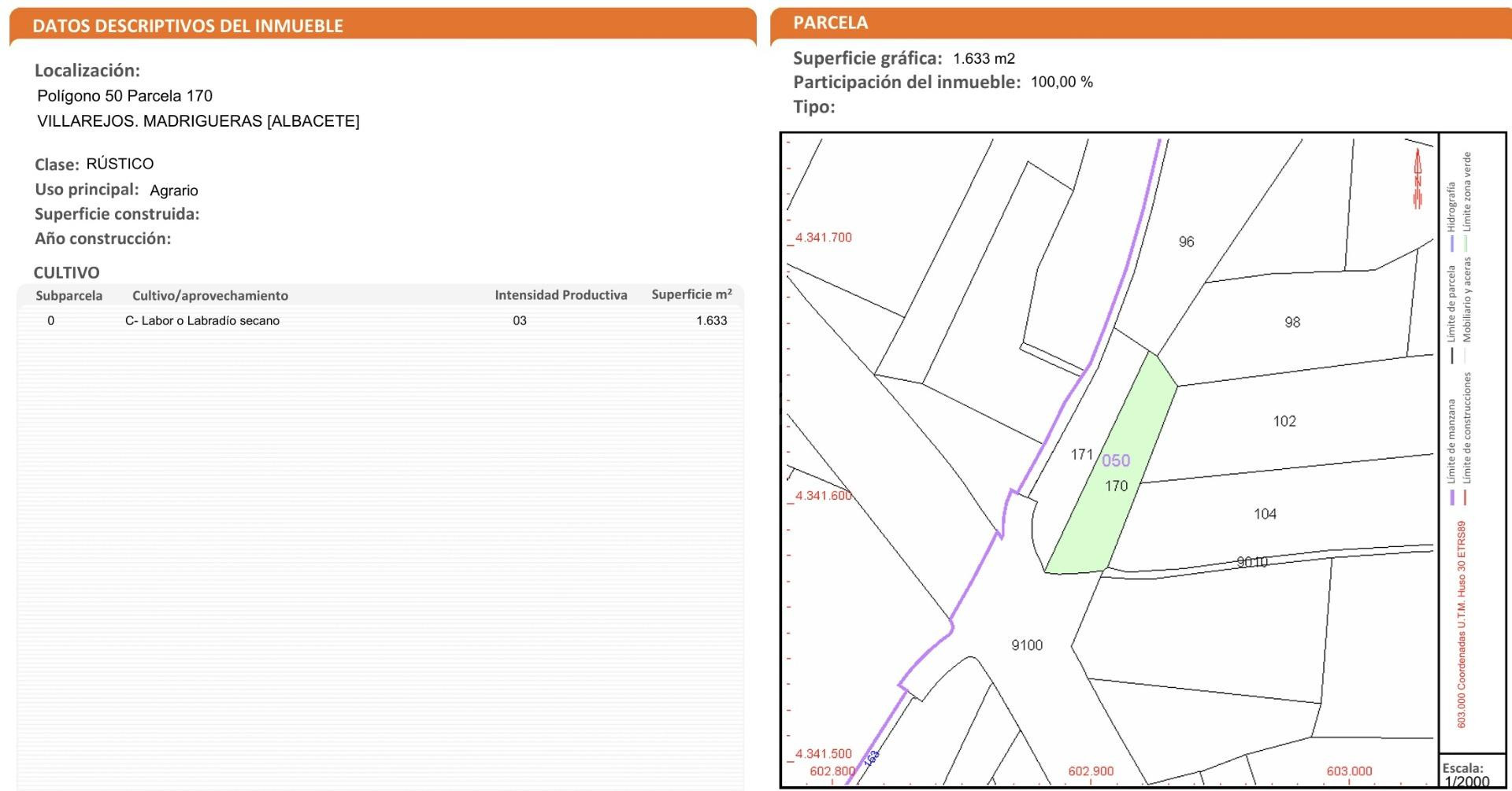Image resolution: width=1512 pixels, height=791 pixels.
Task: Click the purple polygon label 050
Action: [1116, 460]
